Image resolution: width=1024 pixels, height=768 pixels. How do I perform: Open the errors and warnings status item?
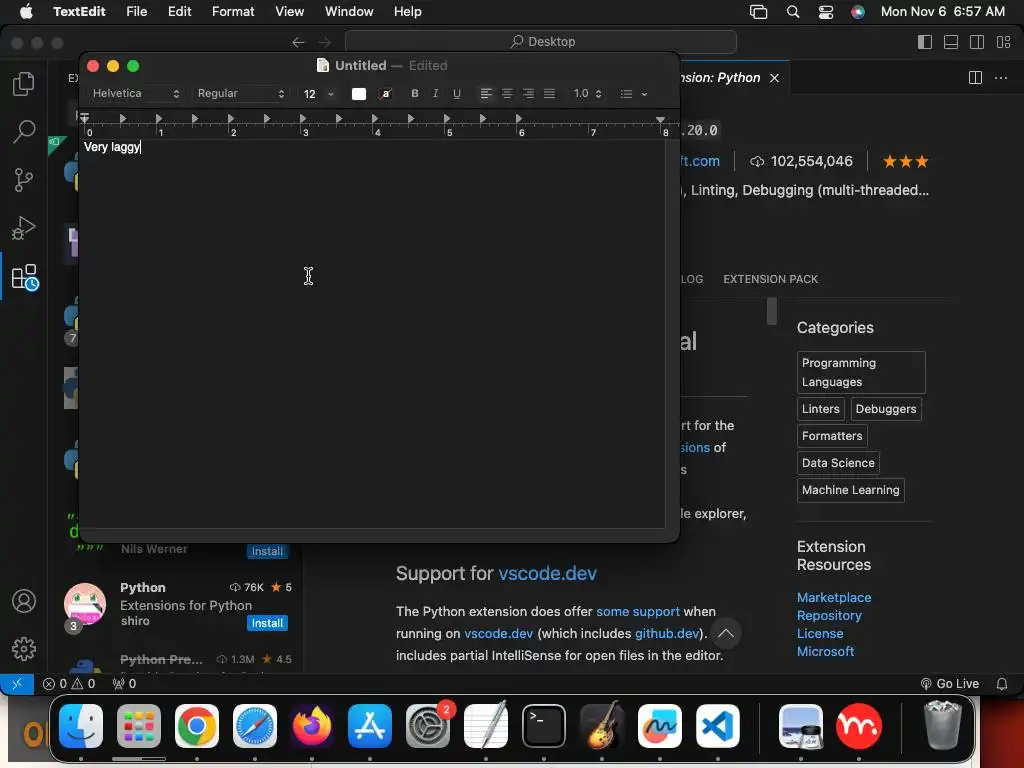[69, 684]
